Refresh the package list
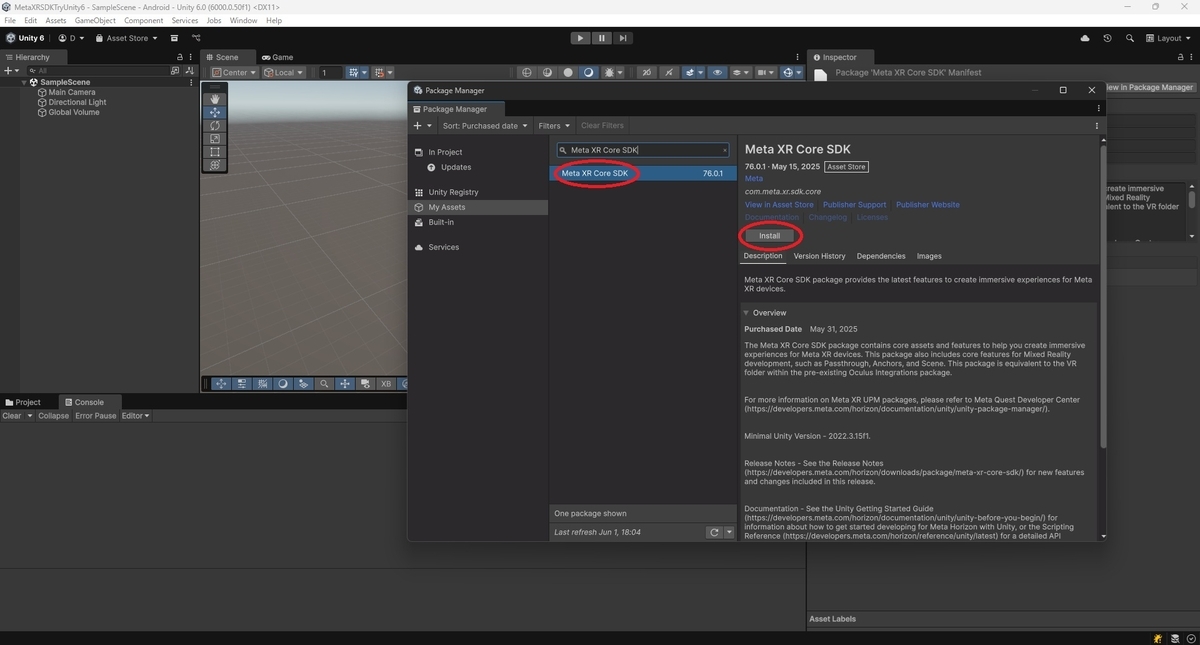Screen dimensions: 1200x645 (714, 532)
